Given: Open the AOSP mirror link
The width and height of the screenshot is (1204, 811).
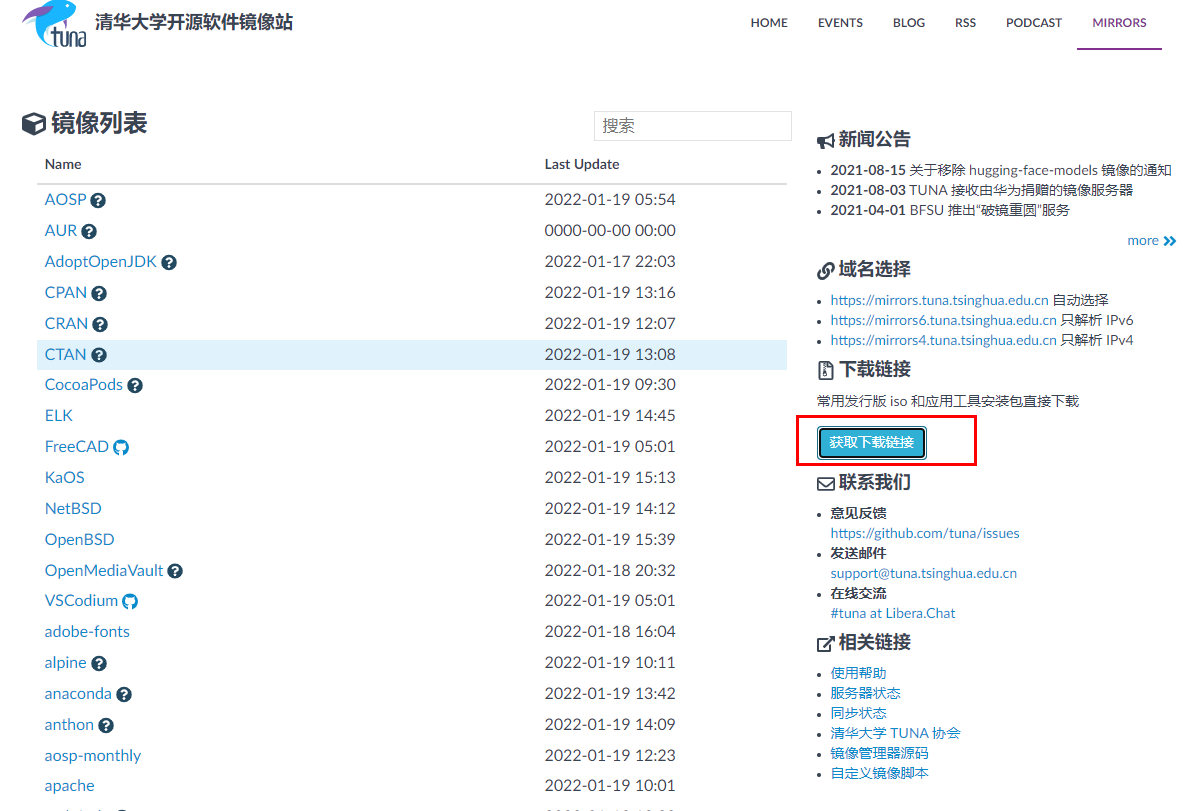Looking at the screenshot, I should tap(66, 200).
